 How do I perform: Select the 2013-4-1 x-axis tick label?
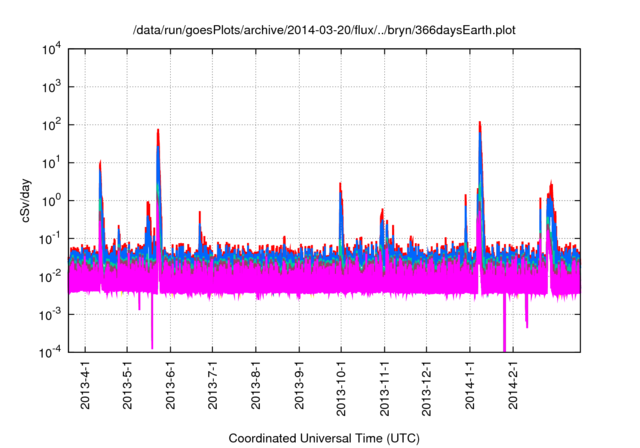click(x=85, y=385)
